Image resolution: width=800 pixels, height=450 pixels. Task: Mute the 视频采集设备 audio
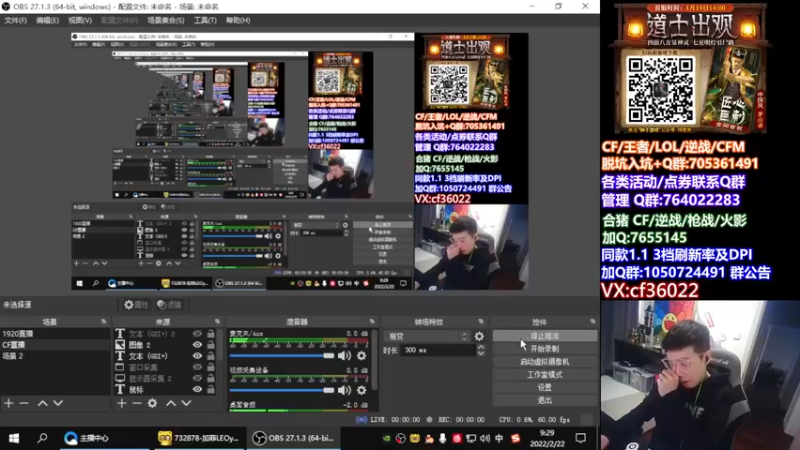344,390
